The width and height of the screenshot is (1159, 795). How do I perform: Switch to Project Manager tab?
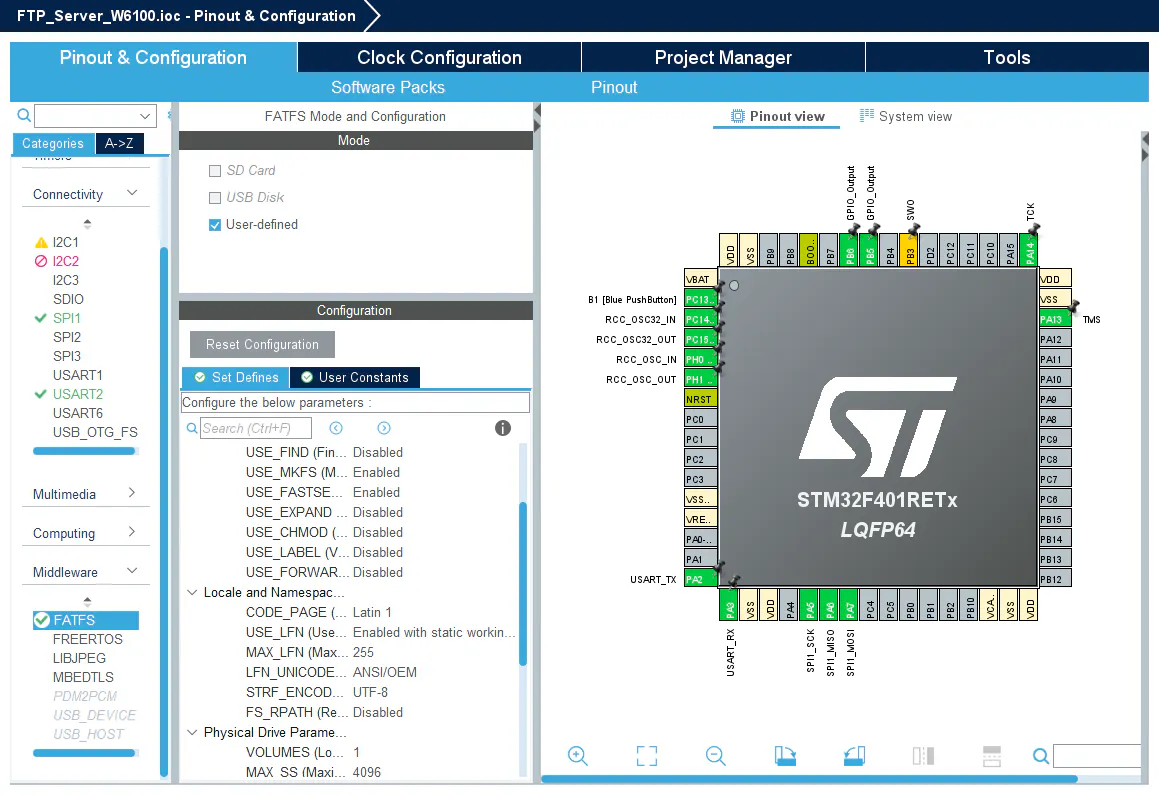tap(723, 58)
